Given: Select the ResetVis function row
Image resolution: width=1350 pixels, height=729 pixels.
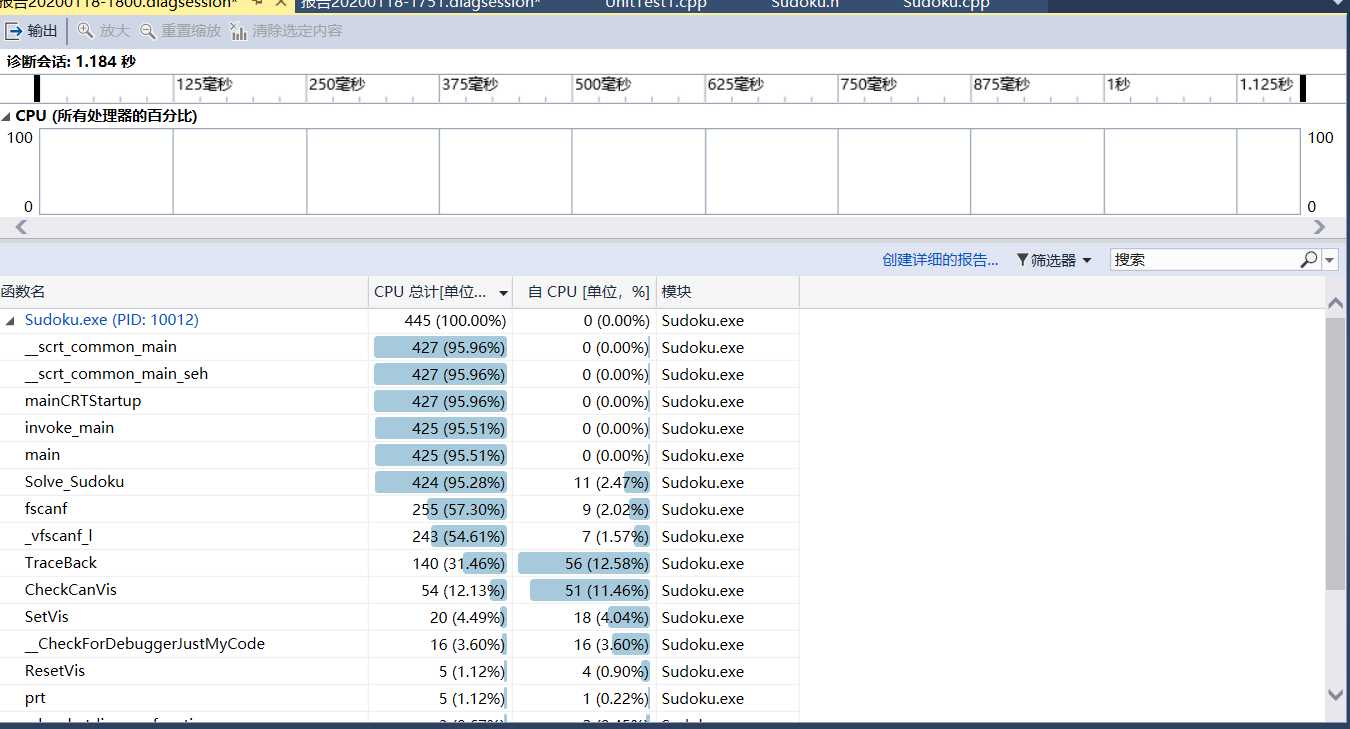Looking at the screenshot, I should [400, 672].
